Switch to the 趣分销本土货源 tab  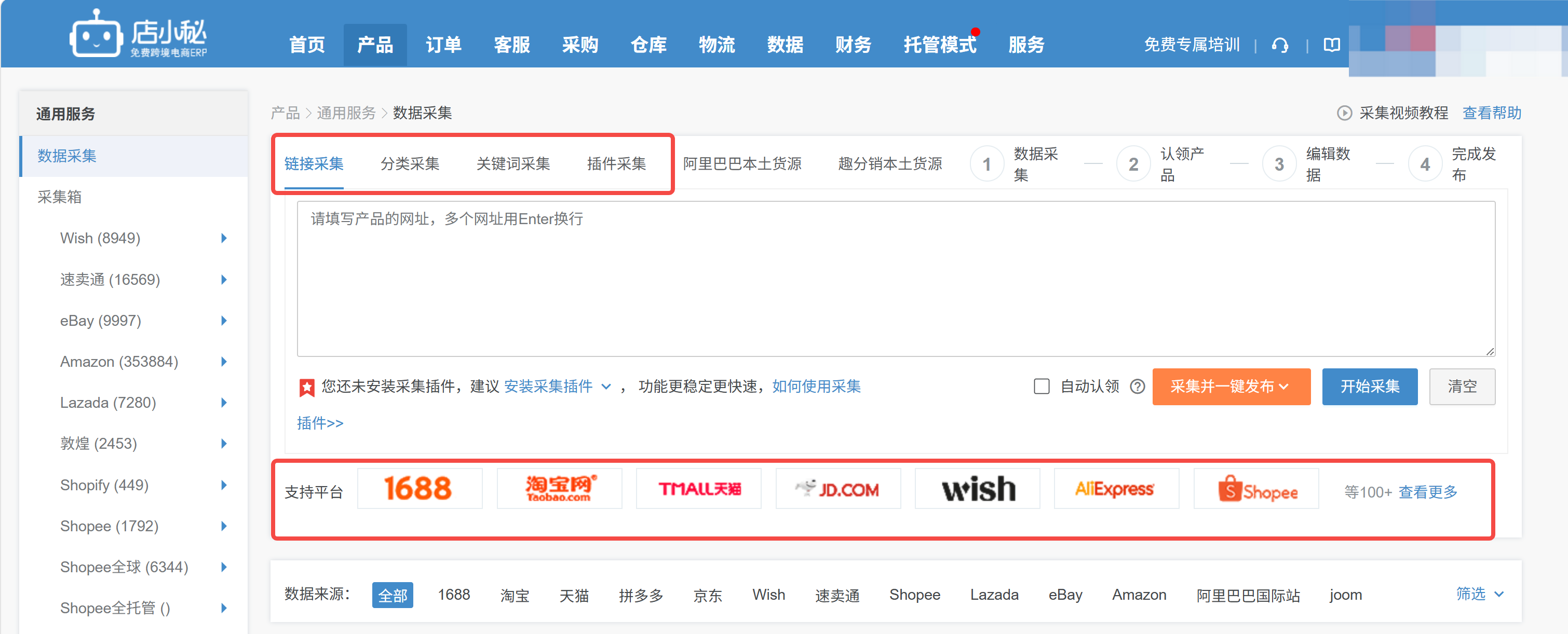pyautogui.click(x=890, y=163)
